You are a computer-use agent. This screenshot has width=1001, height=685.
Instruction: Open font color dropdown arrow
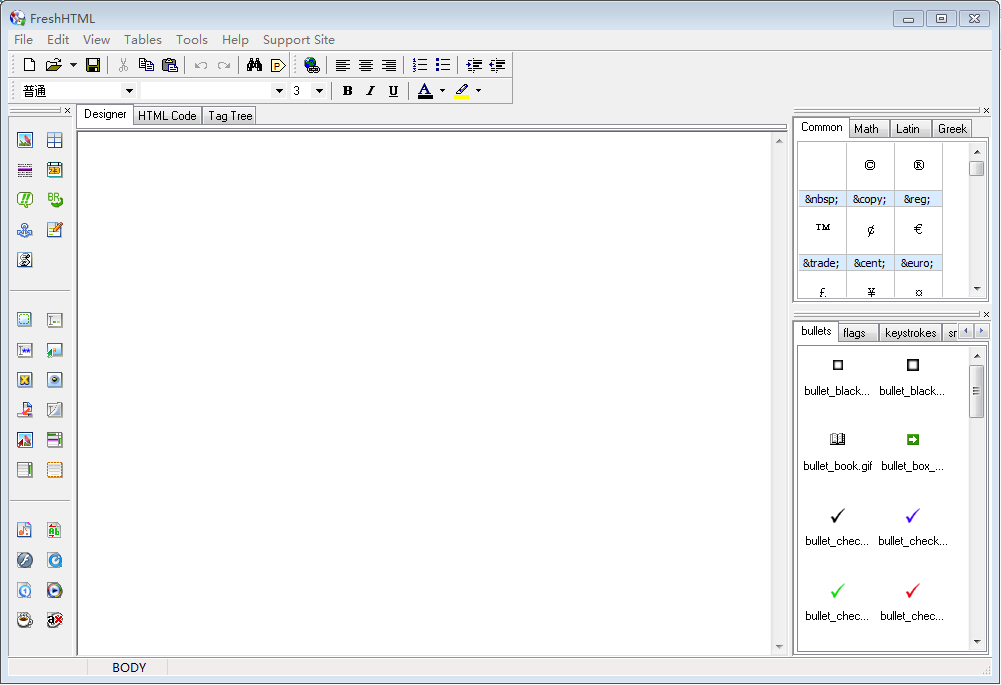[442, 91]
